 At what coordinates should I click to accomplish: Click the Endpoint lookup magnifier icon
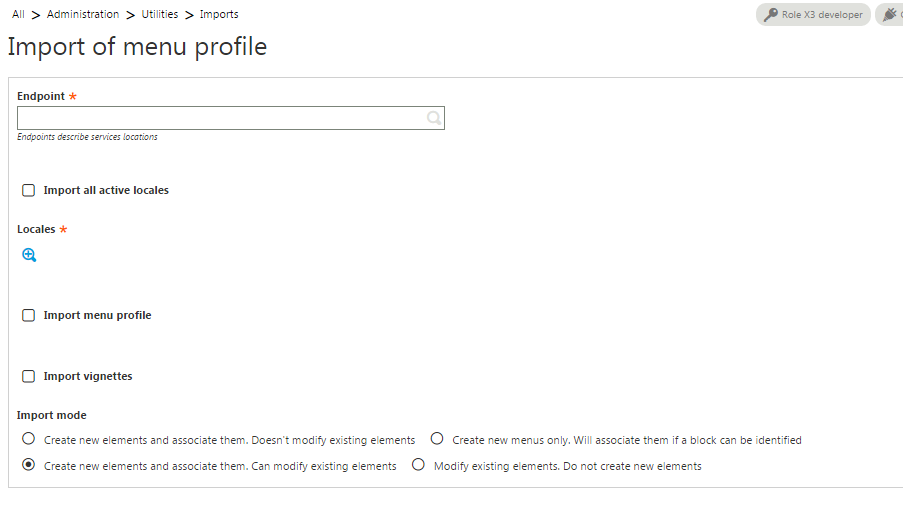[434, 118]
